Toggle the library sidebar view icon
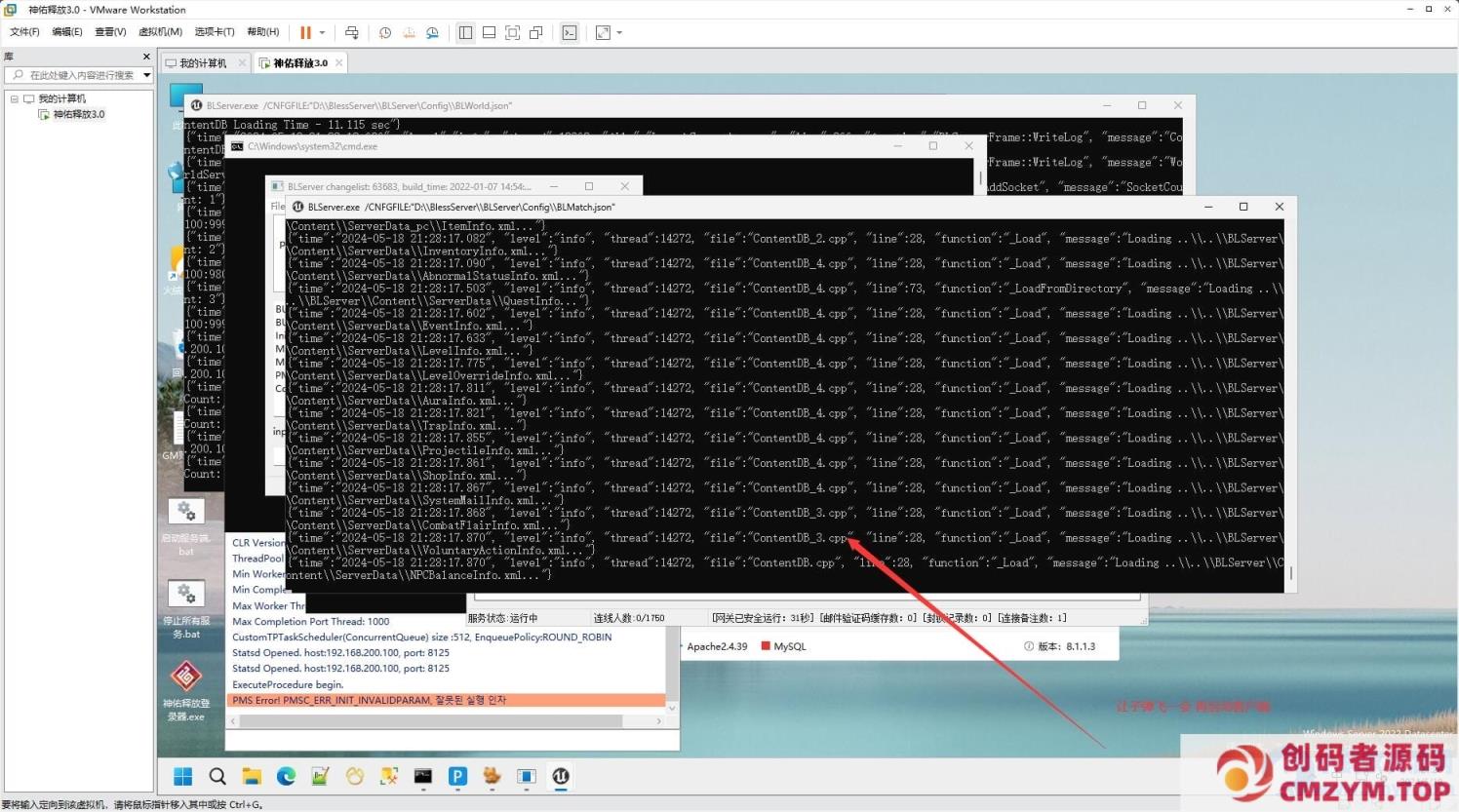1459x812 pixels. pyautogui.click(x=465, y=32)
